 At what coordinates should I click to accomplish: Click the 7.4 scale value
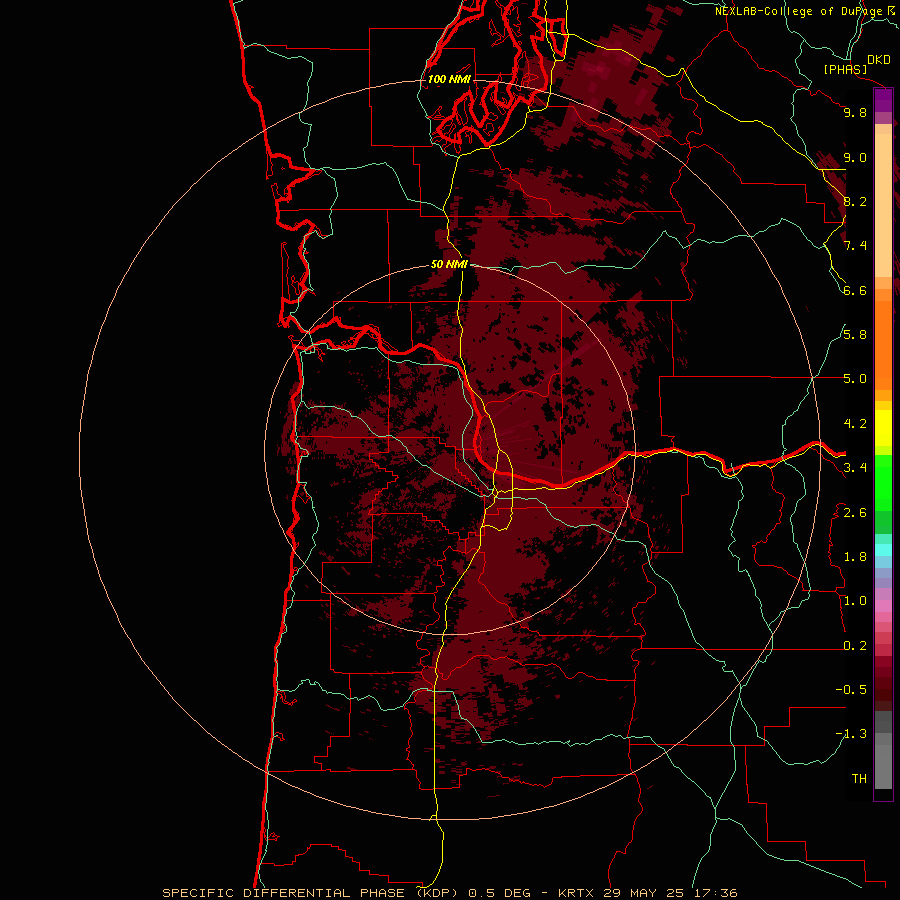(855, 246)
